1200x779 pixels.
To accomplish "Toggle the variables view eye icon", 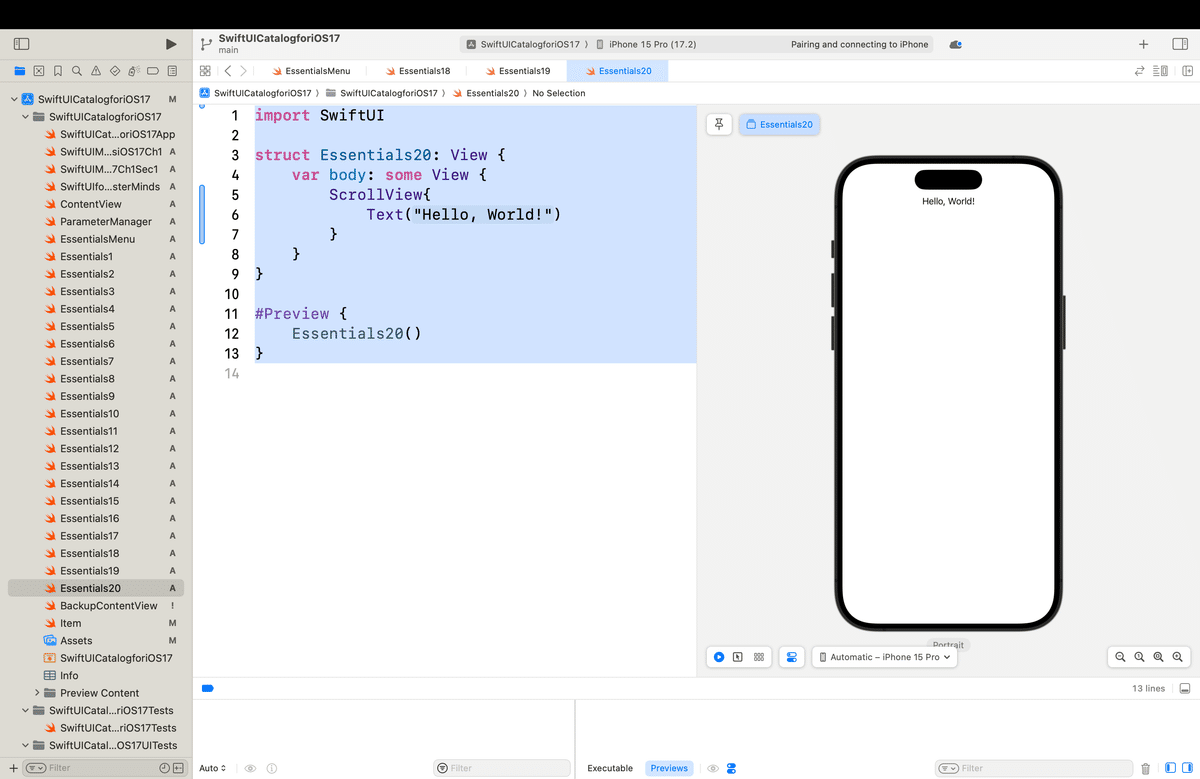I will coord(250,768).
